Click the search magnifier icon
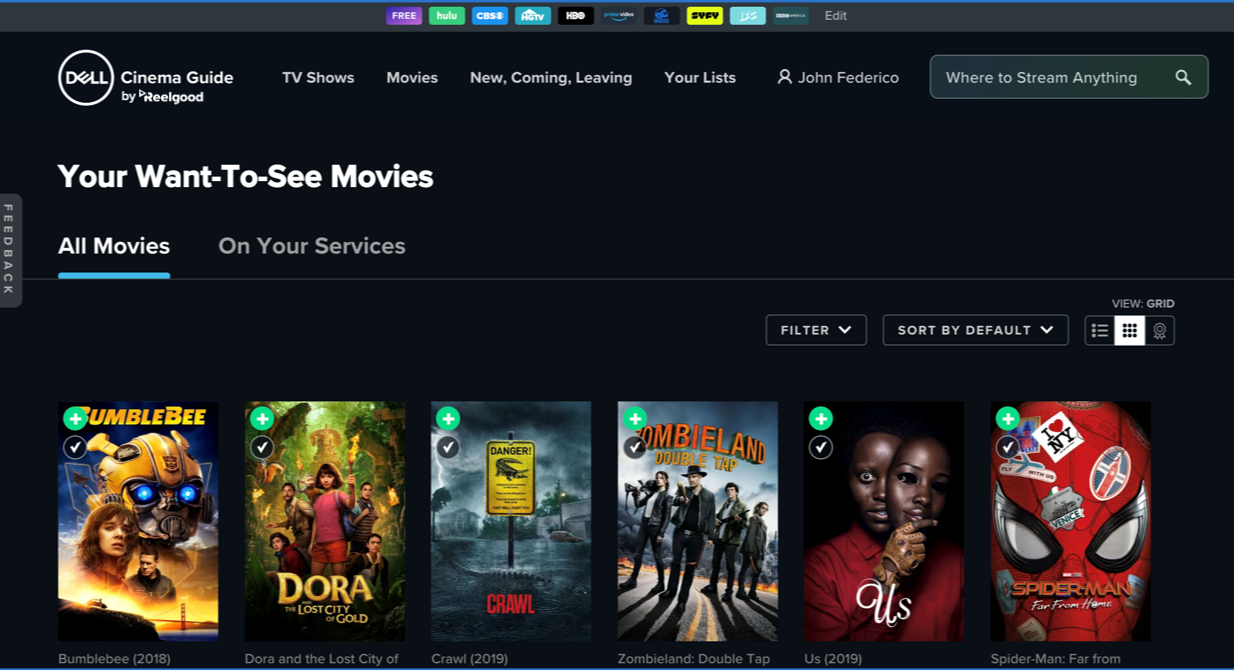Viewport: 1234px width, 670px height. (x=1183, y=77)
